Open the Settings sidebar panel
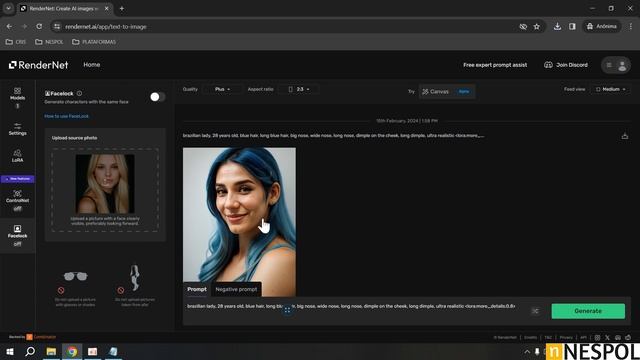640x360 pixels. pyautogui.click(x=17, y=129)
